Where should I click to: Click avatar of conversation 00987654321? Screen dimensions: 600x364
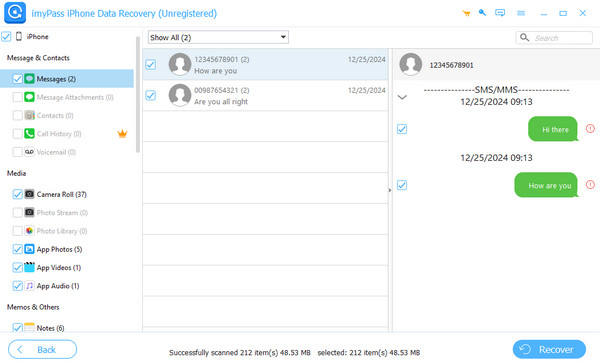(x=180, y=95)
